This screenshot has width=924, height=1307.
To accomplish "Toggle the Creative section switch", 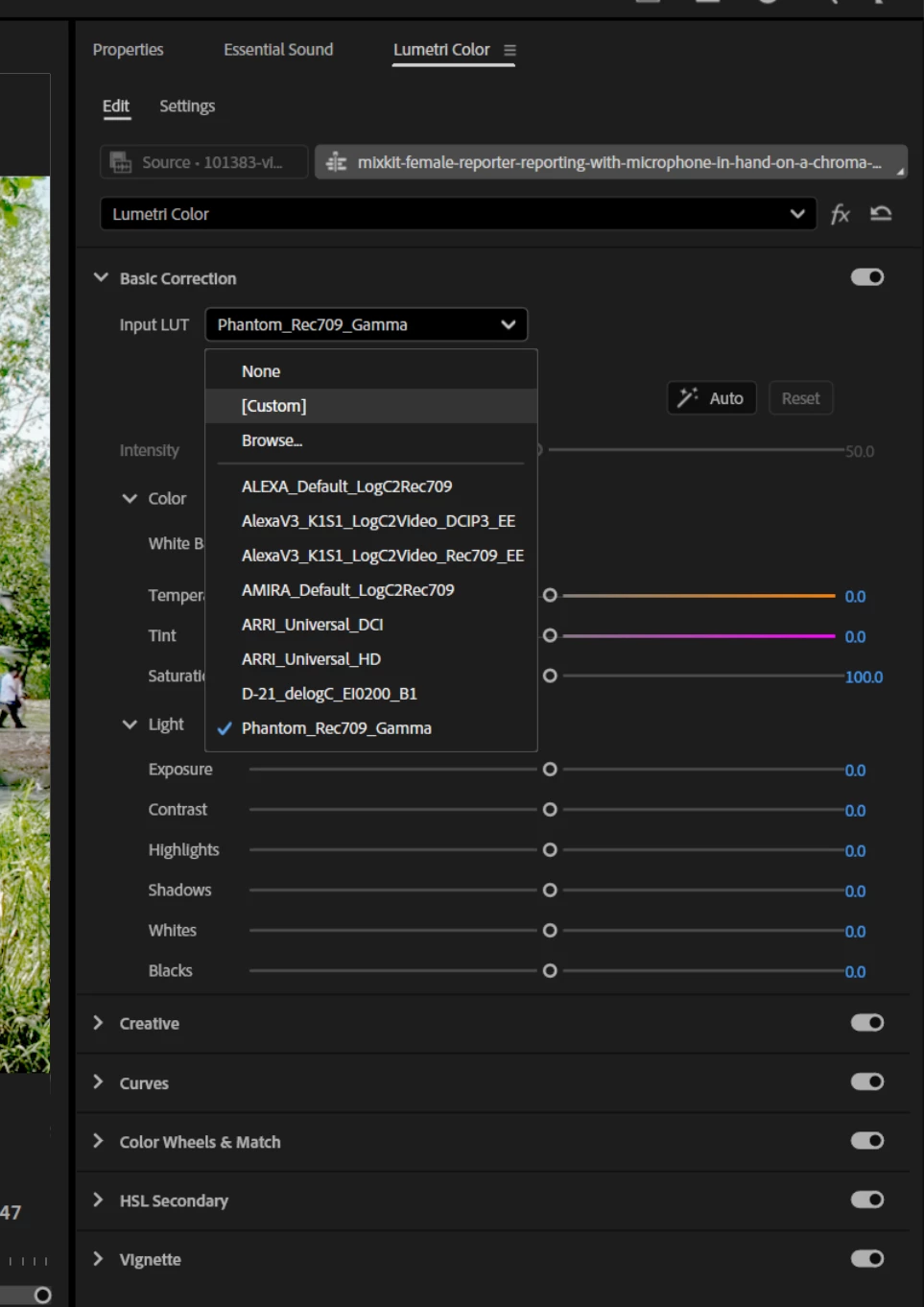I will [867, 1022].
